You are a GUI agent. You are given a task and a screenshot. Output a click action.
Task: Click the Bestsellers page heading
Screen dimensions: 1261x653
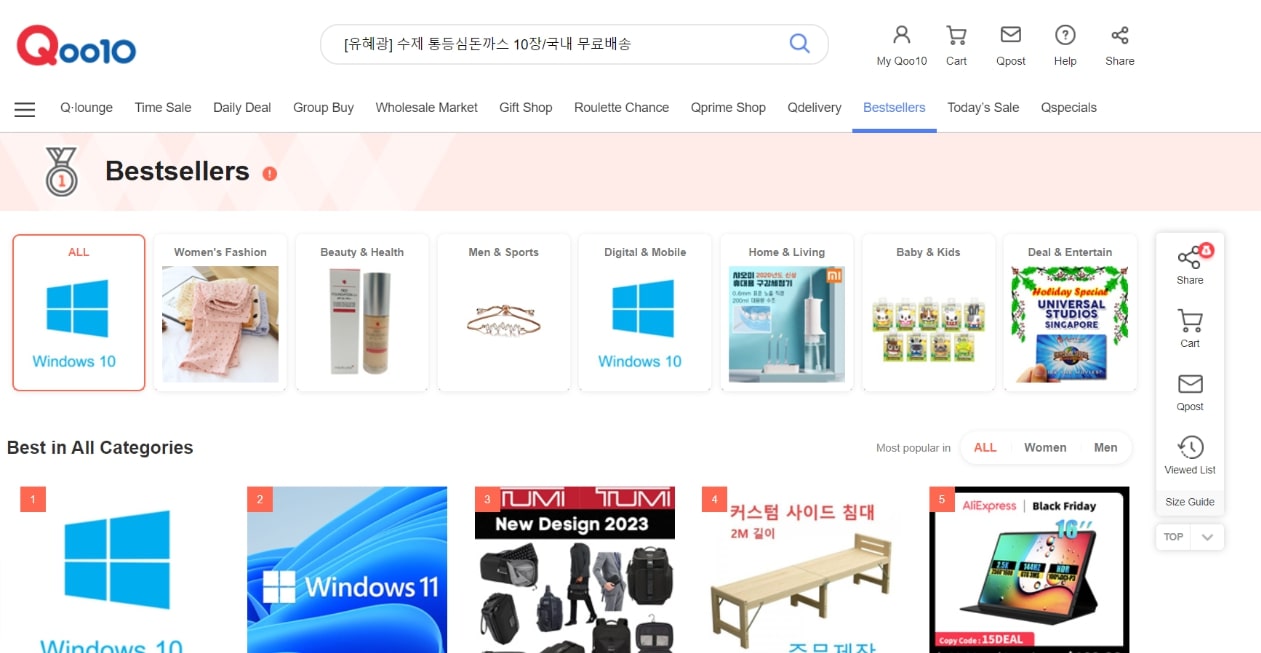click(x=177, y=172)
